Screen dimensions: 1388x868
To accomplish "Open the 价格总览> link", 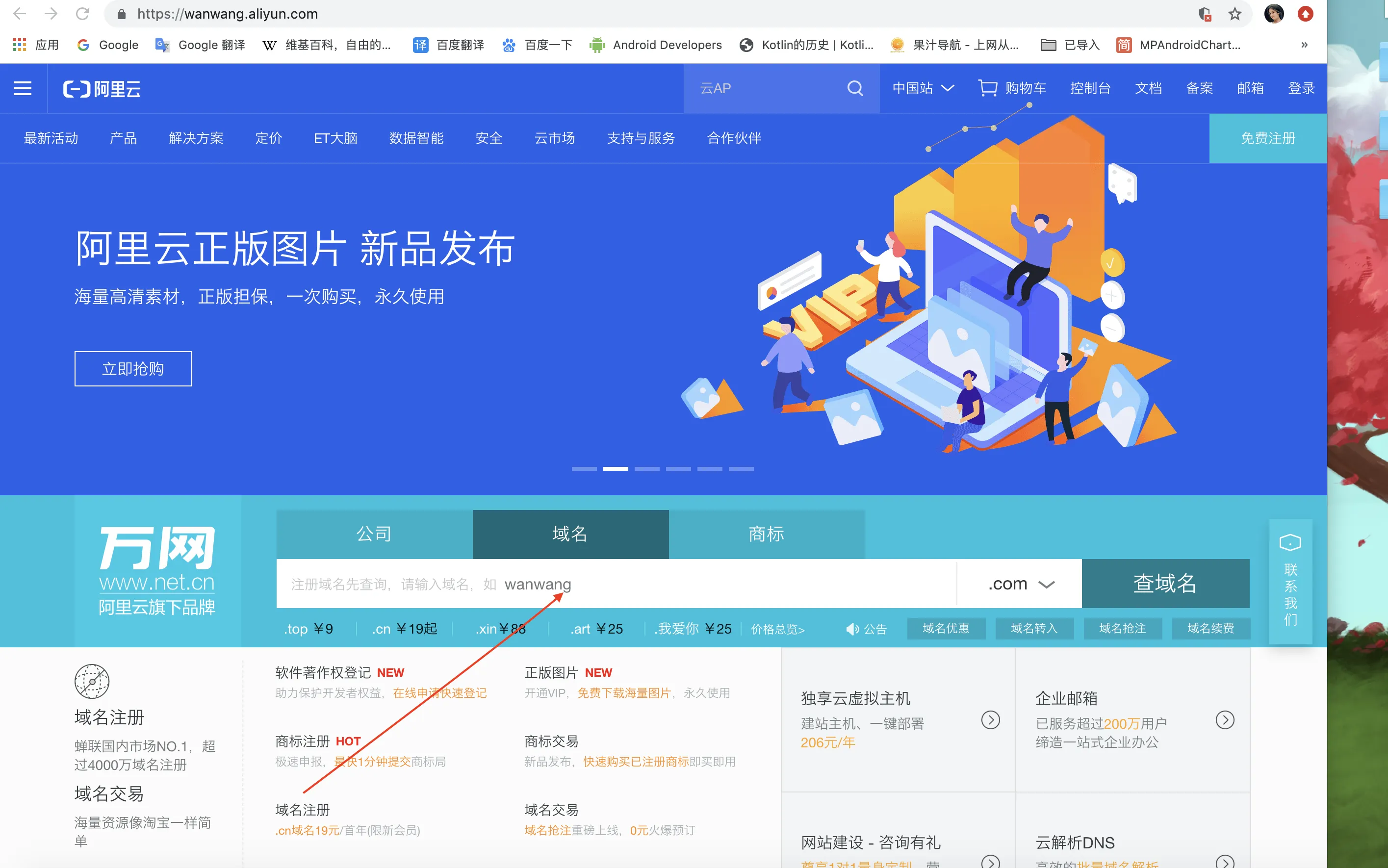I will (x=778, y=629).
